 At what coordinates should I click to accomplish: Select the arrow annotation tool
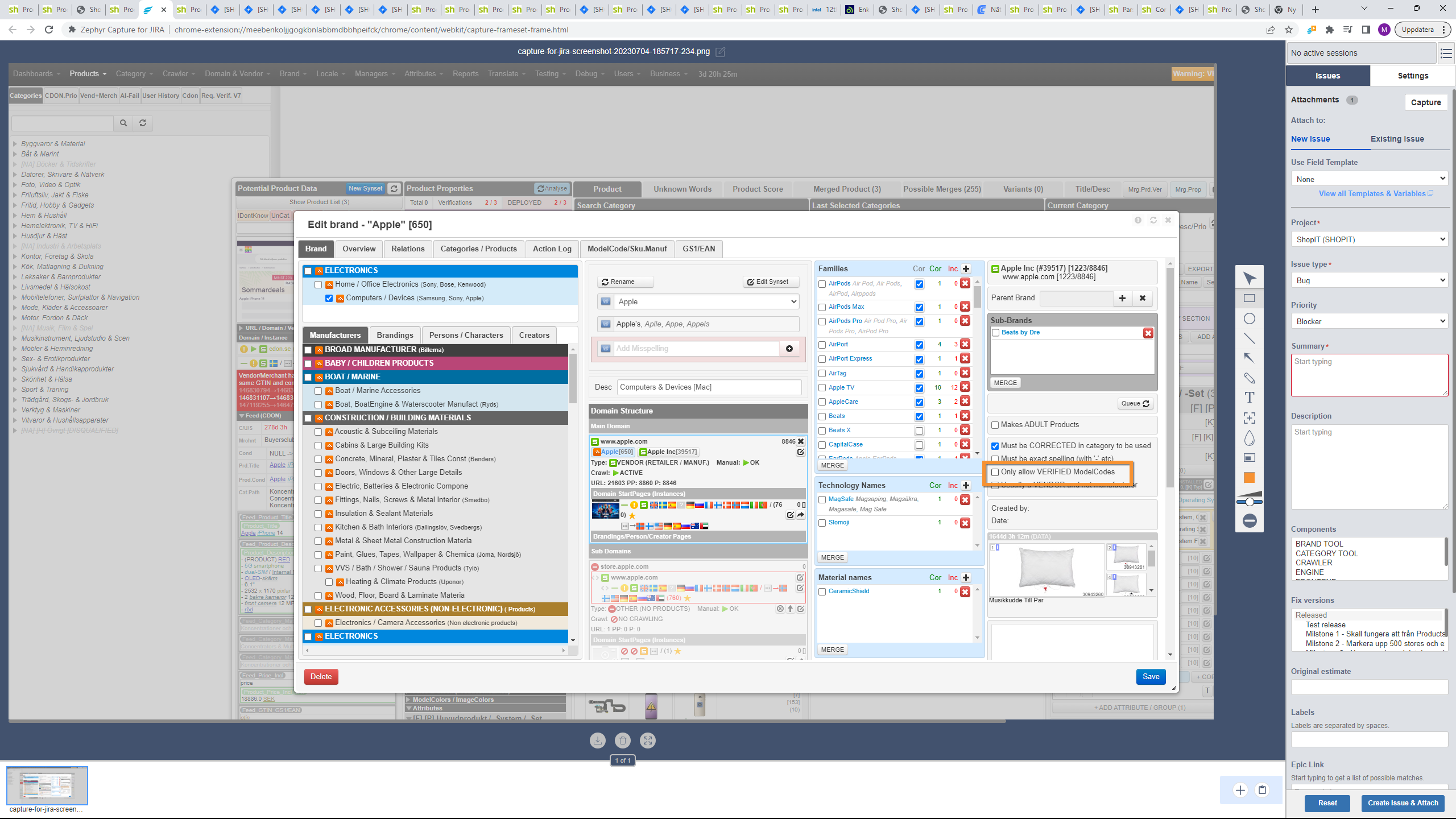click(1249, 358)
